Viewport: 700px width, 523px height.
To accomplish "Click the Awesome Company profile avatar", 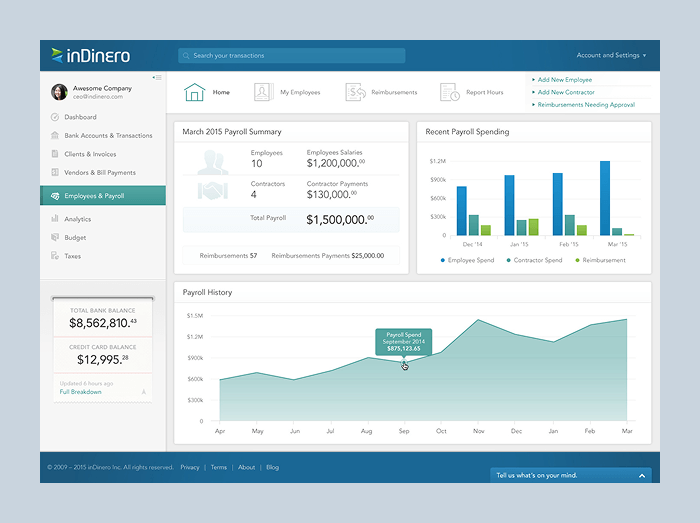I will 59,92.
